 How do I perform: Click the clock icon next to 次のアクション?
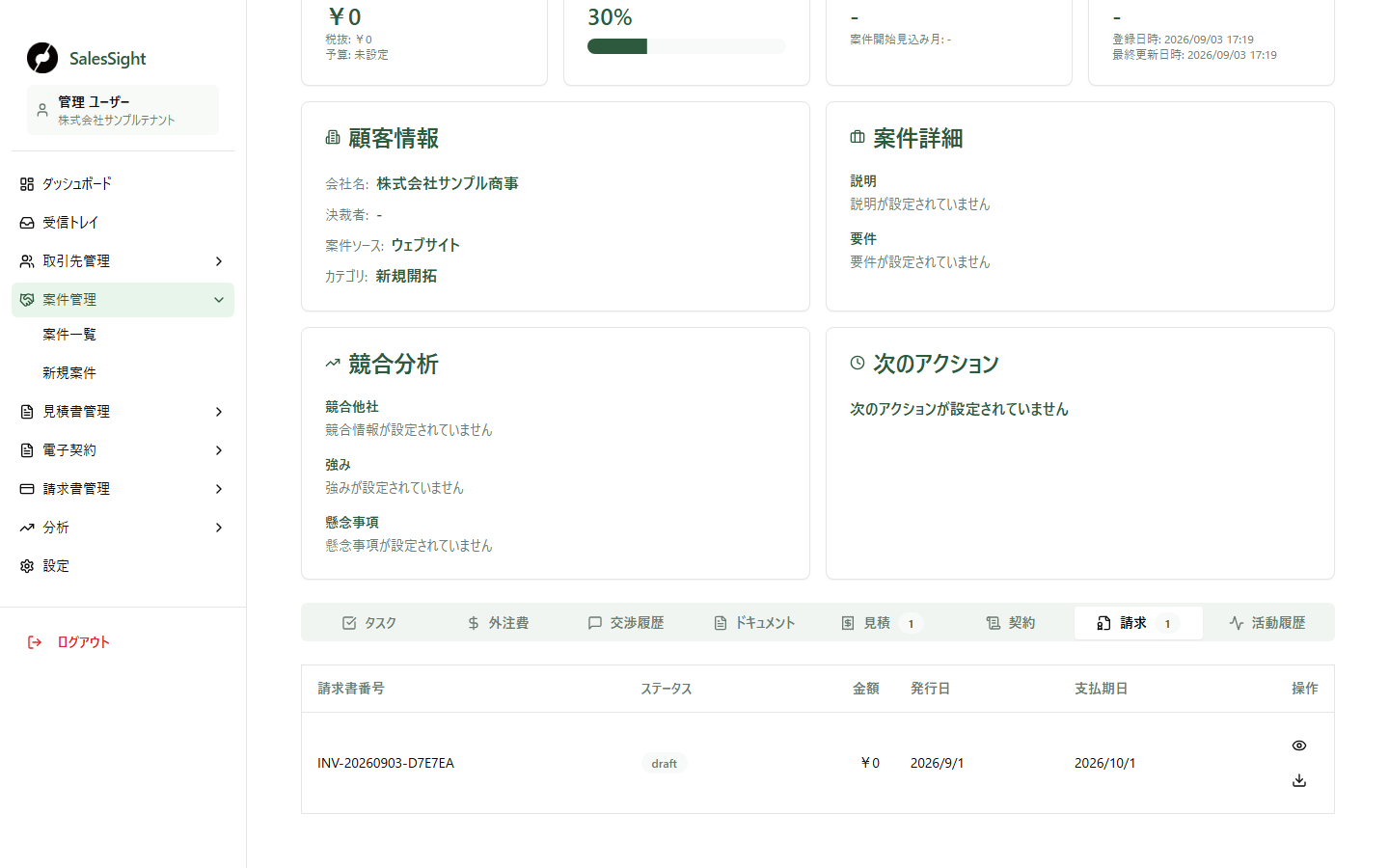pos(858,363)
